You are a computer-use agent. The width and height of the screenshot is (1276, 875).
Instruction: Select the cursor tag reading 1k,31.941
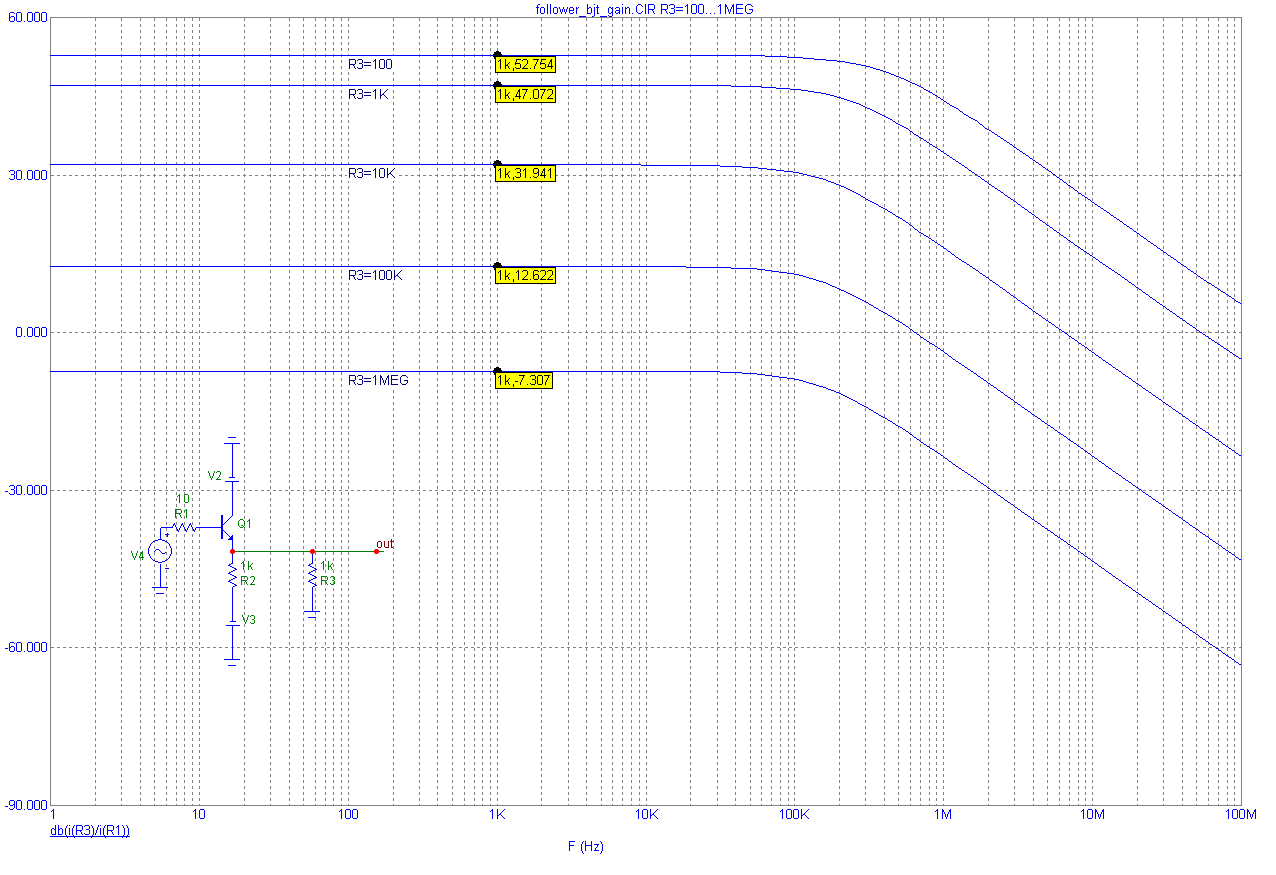pos(525,173)
